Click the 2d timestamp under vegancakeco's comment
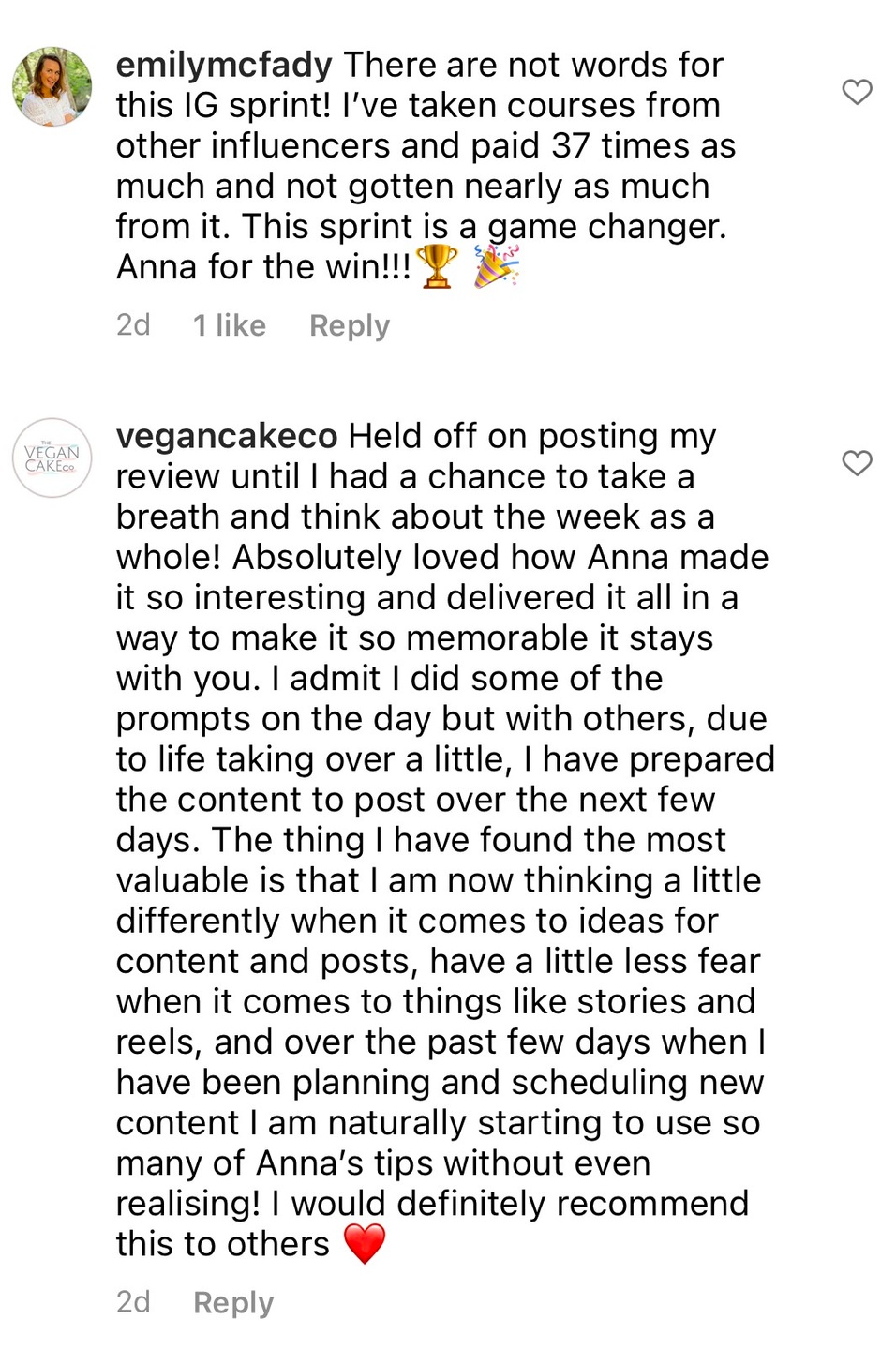This screenshot has height=1350, width=896. 133,1302
